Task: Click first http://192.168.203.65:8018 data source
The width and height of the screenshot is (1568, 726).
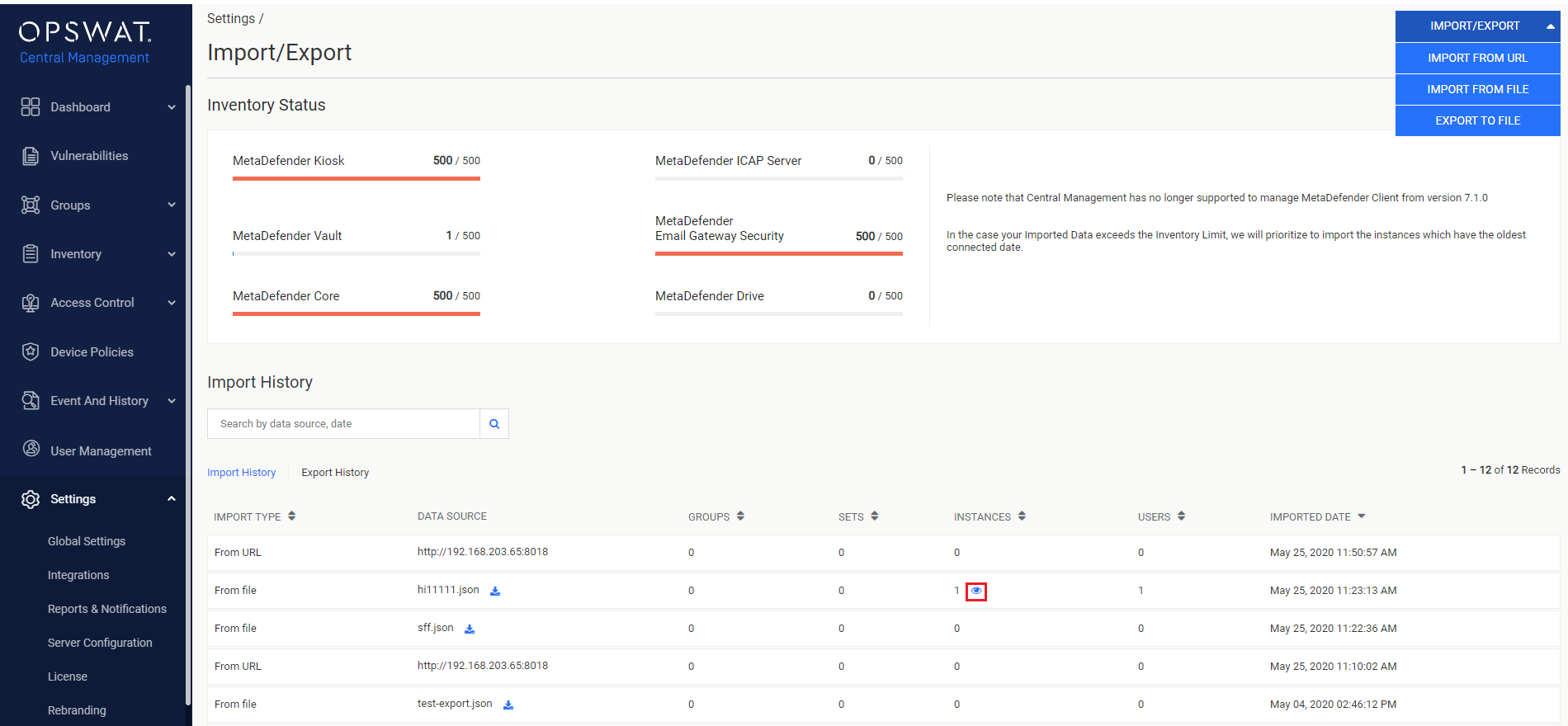Action: (483, 552)
